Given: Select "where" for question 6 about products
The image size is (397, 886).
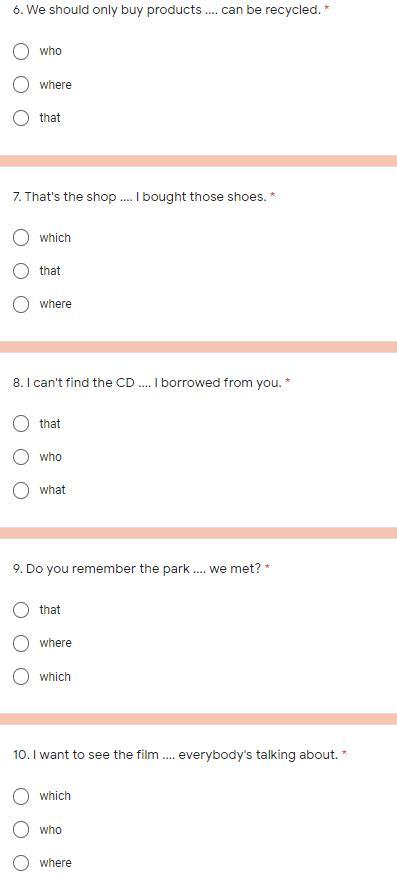Looking at the screenshot, I should (x=21, y=85).
